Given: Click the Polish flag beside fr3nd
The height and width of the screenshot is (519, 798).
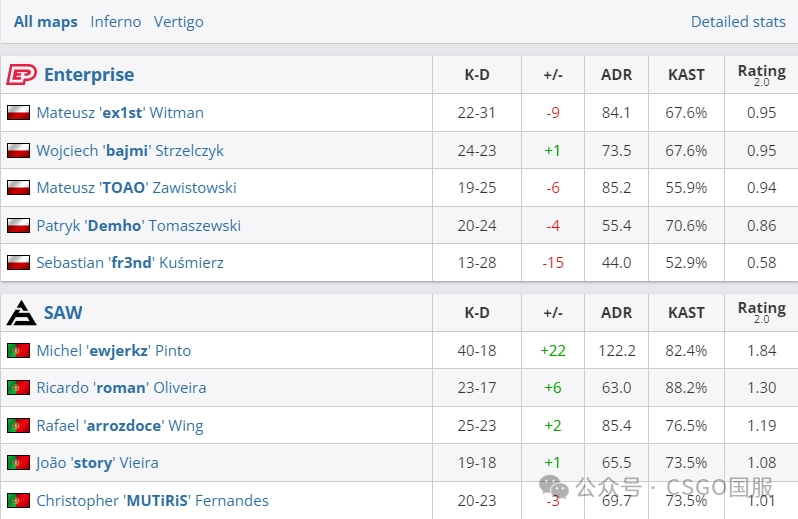Looking at the screenshot, I should pos(18,263).
